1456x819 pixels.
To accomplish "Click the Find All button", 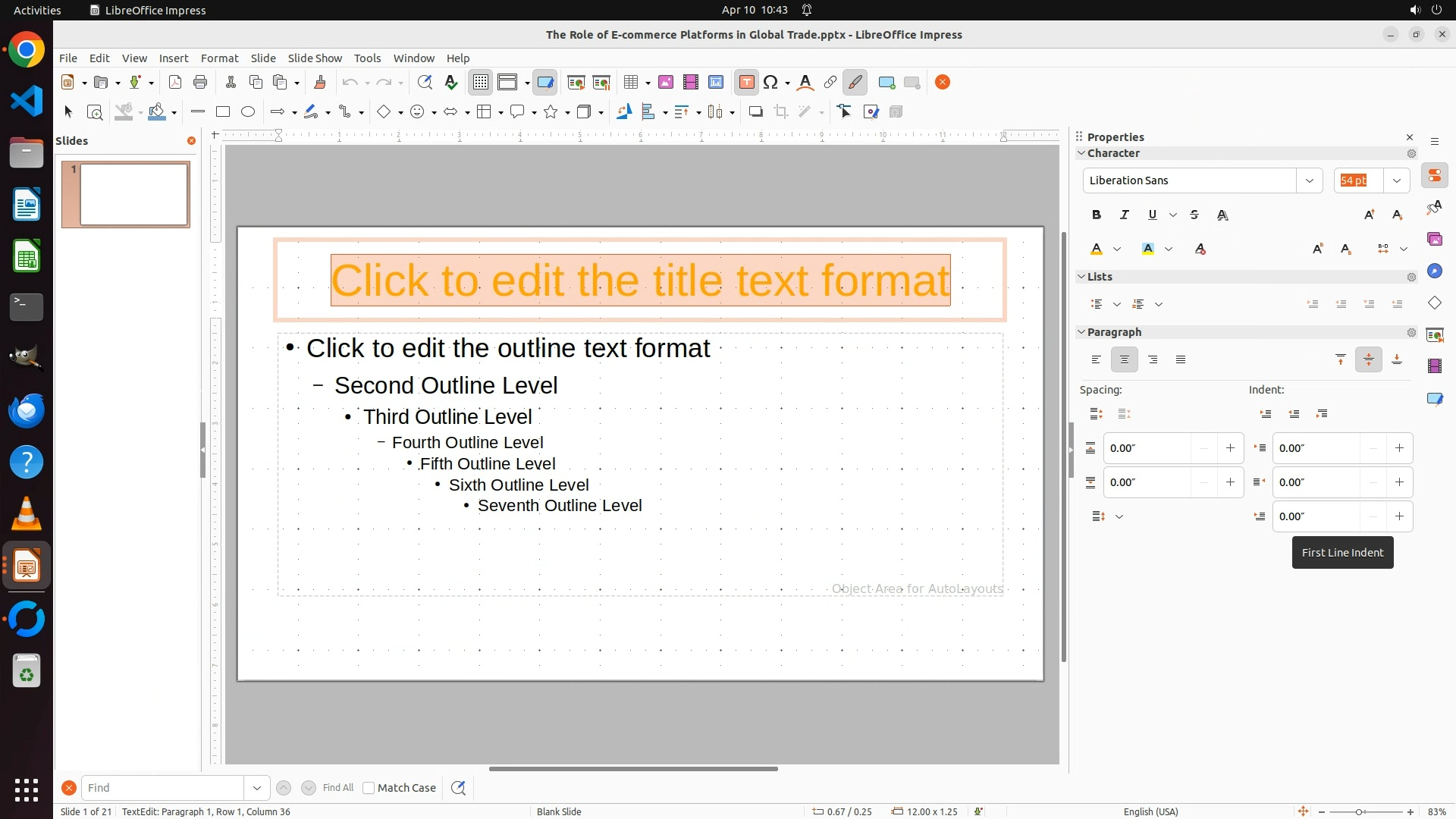I will coord(337,788).
